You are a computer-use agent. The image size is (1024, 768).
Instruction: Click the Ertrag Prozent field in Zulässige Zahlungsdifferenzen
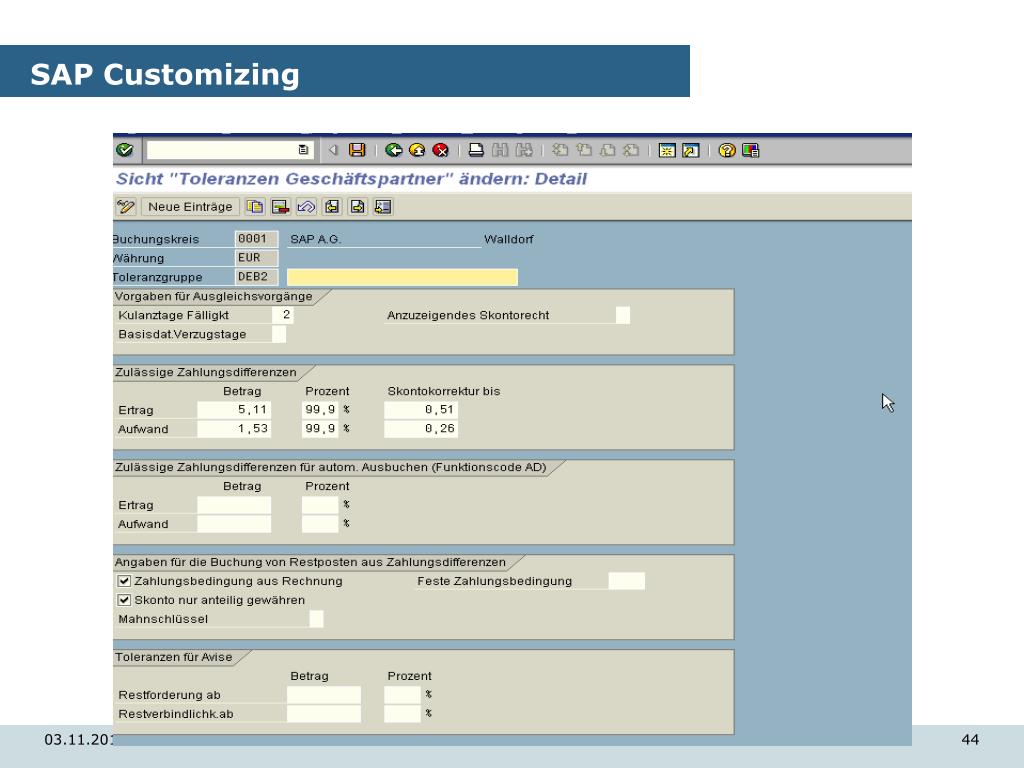(x=320, y=409)
